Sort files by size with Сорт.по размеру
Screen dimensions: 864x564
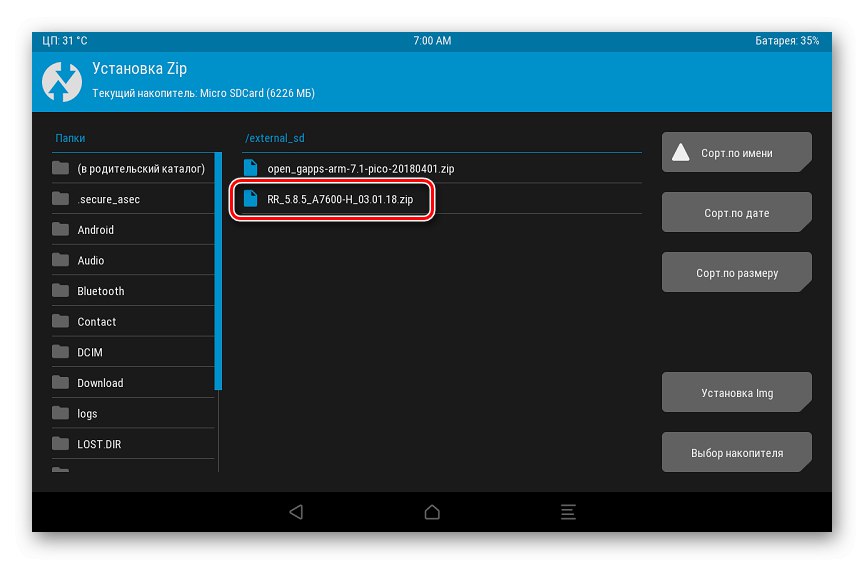click(737, 272)
